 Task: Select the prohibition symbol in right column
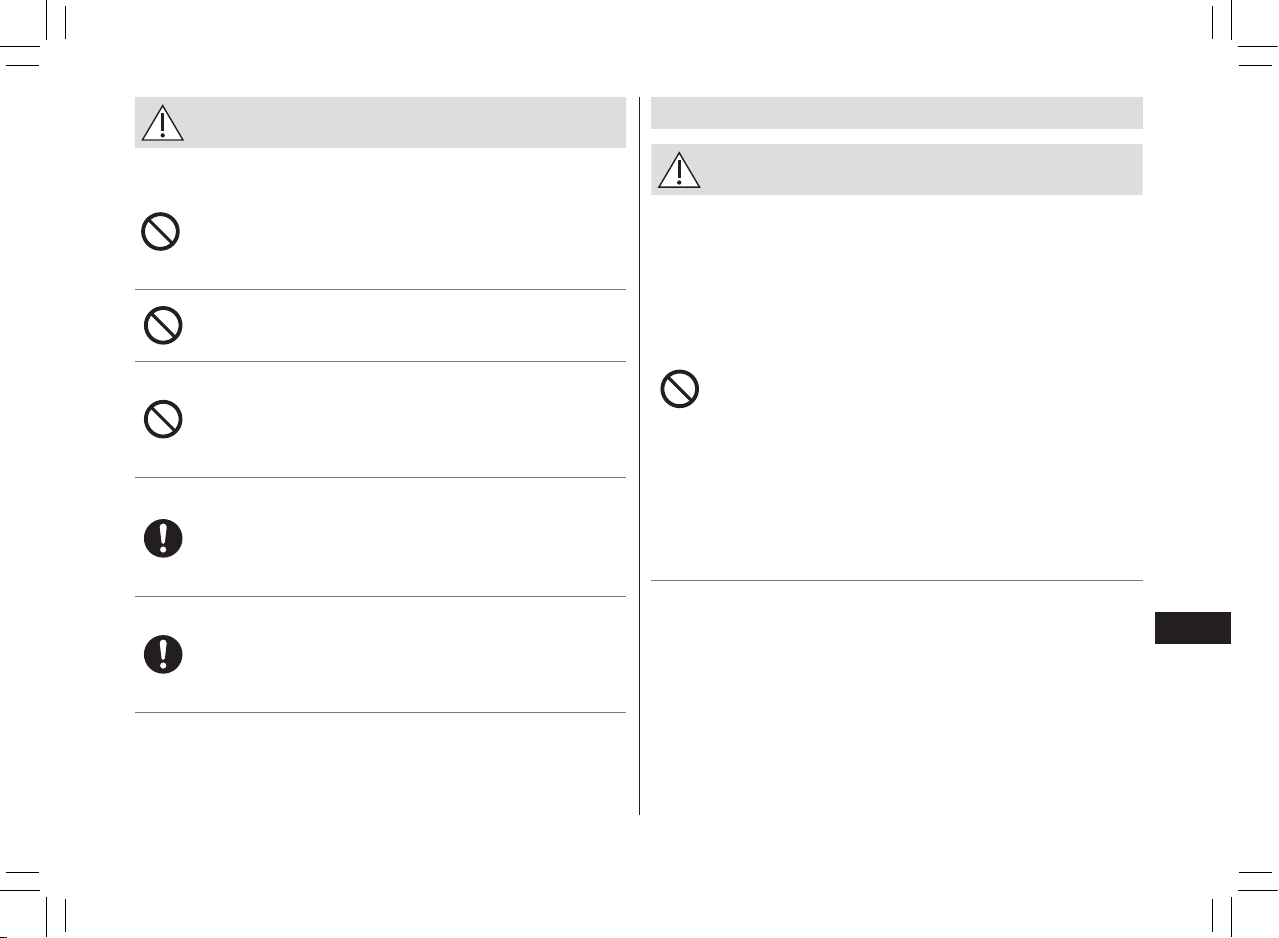pyautogui.click(x=680, y=389)
